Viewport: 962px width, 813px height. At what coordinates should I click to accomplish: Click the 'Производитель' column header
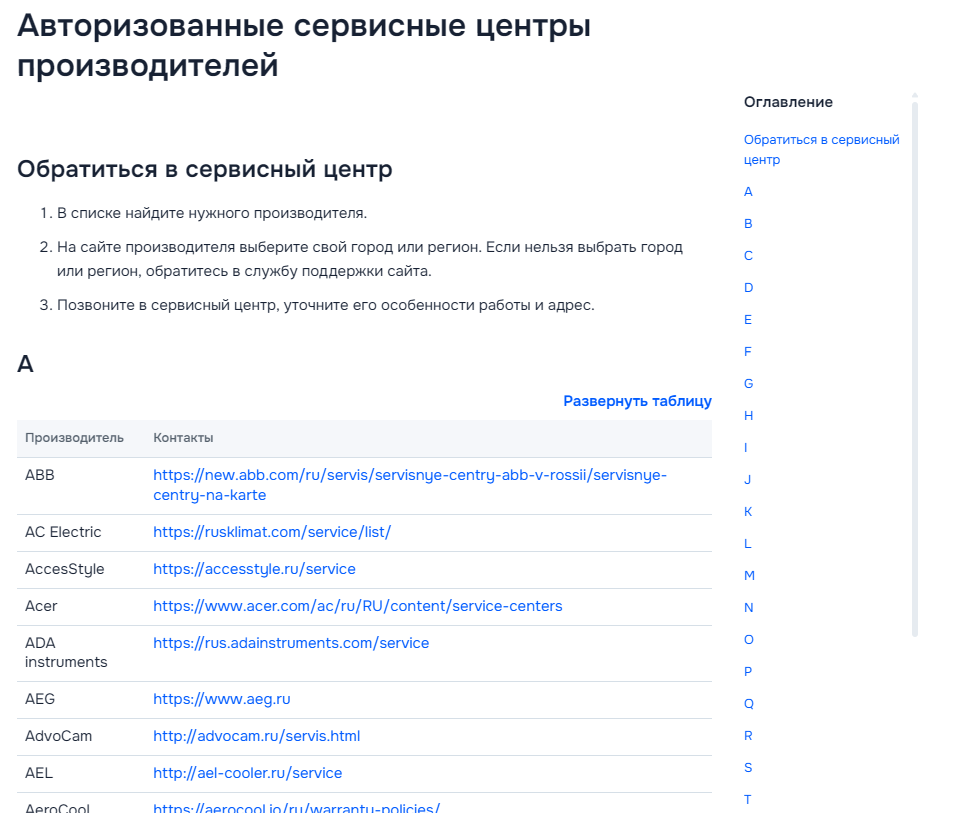[x=74, y=437]
